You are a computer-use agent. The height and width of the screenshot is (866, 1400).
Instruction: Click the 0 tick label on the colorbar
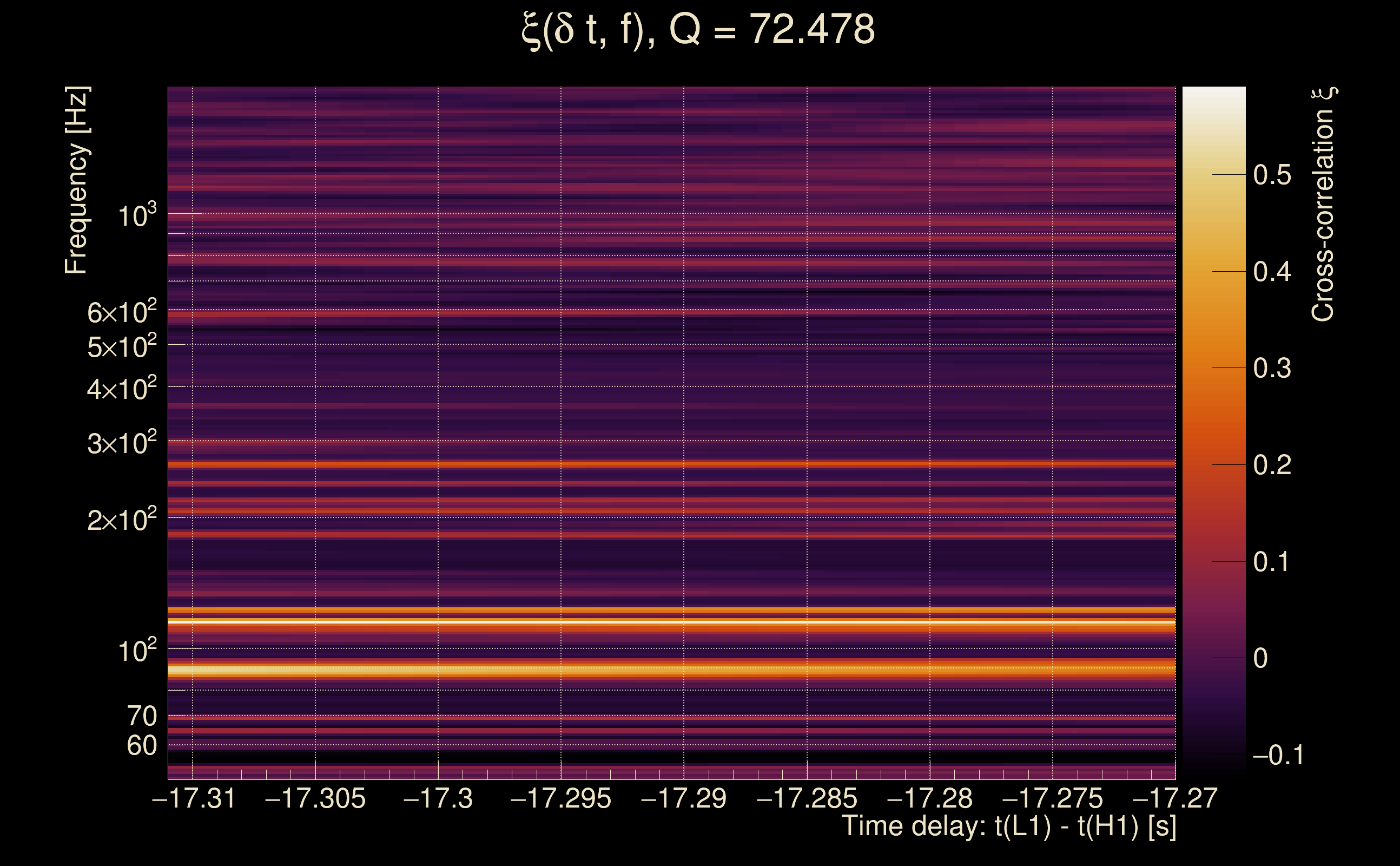[x=1260, y=659]
